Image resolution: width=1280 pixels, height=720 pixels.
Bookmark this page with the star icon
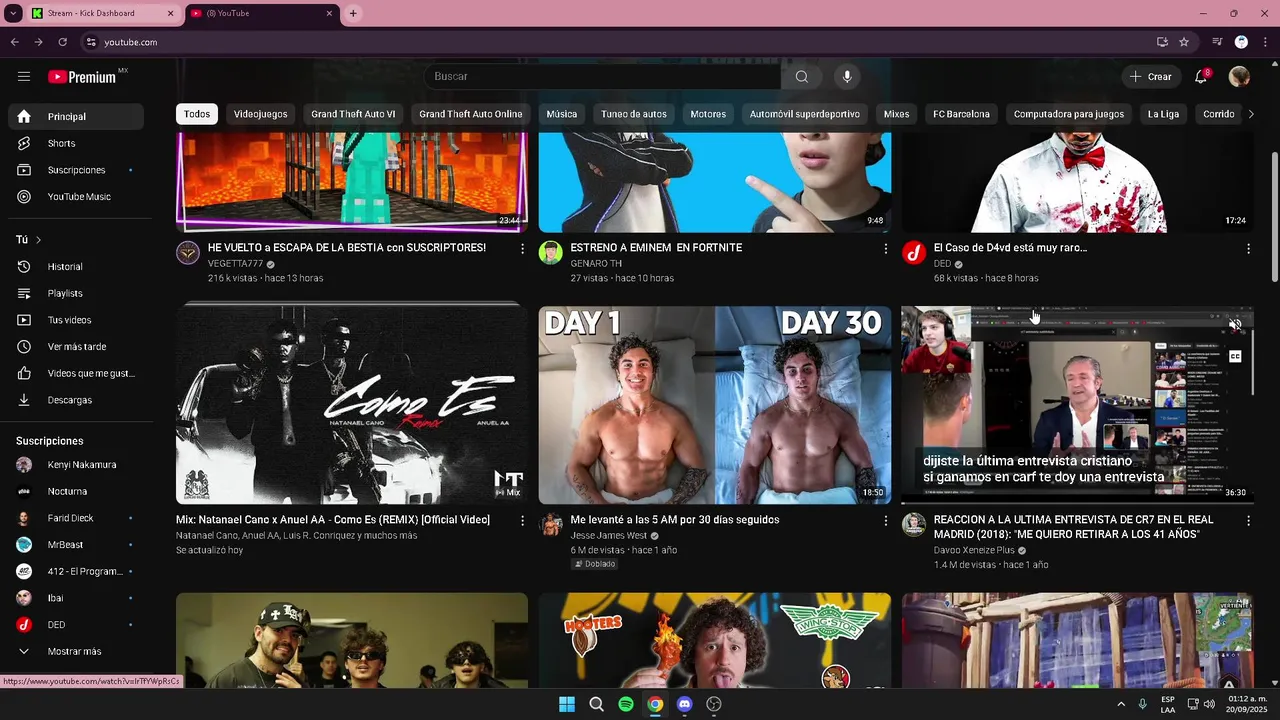click(1184, 42)
